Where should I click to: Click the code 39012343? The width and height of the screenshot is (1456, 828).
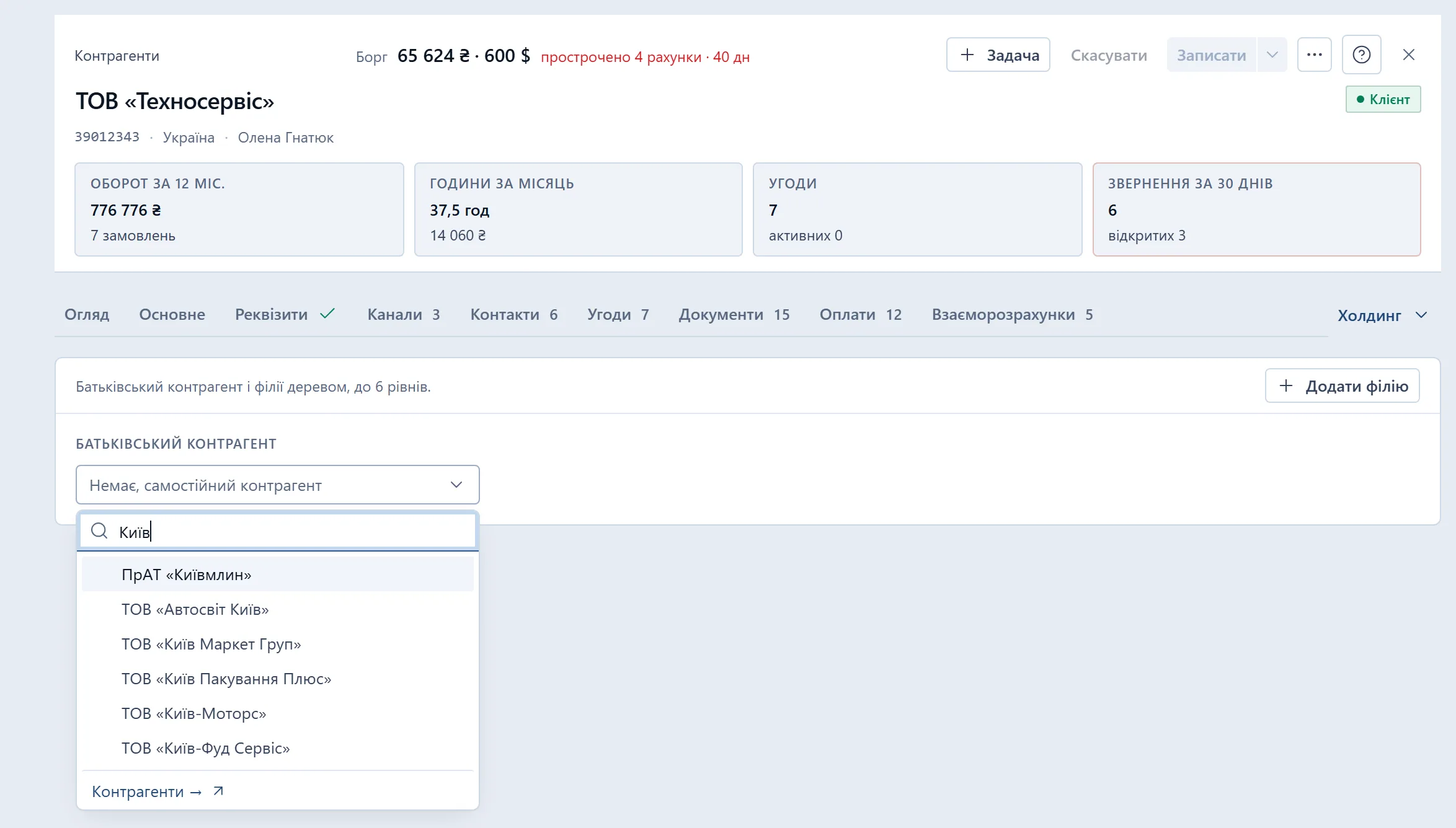pos(107,137)
